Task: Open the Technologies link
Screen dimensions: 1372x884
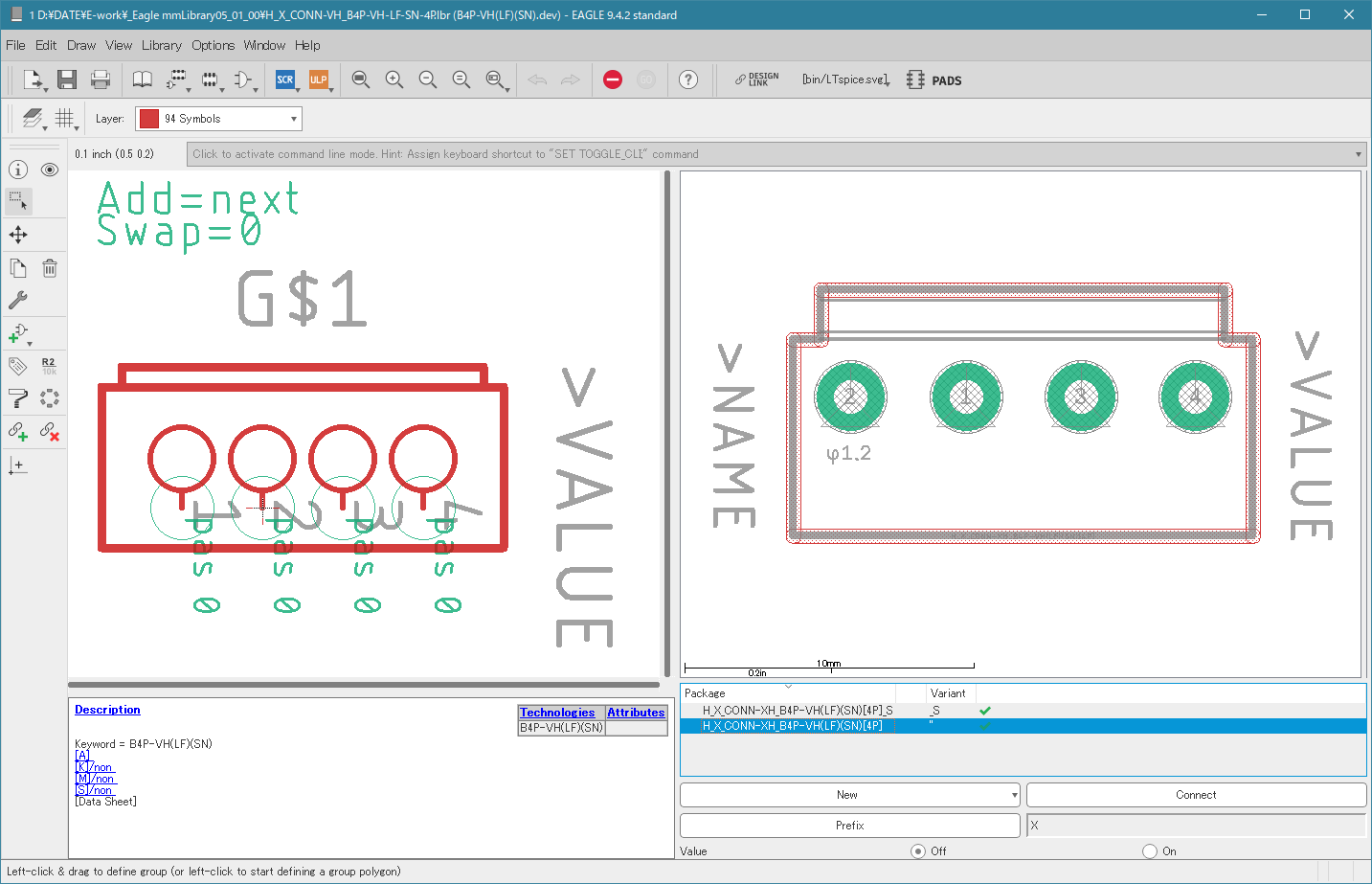Action: tap(557, 713)
